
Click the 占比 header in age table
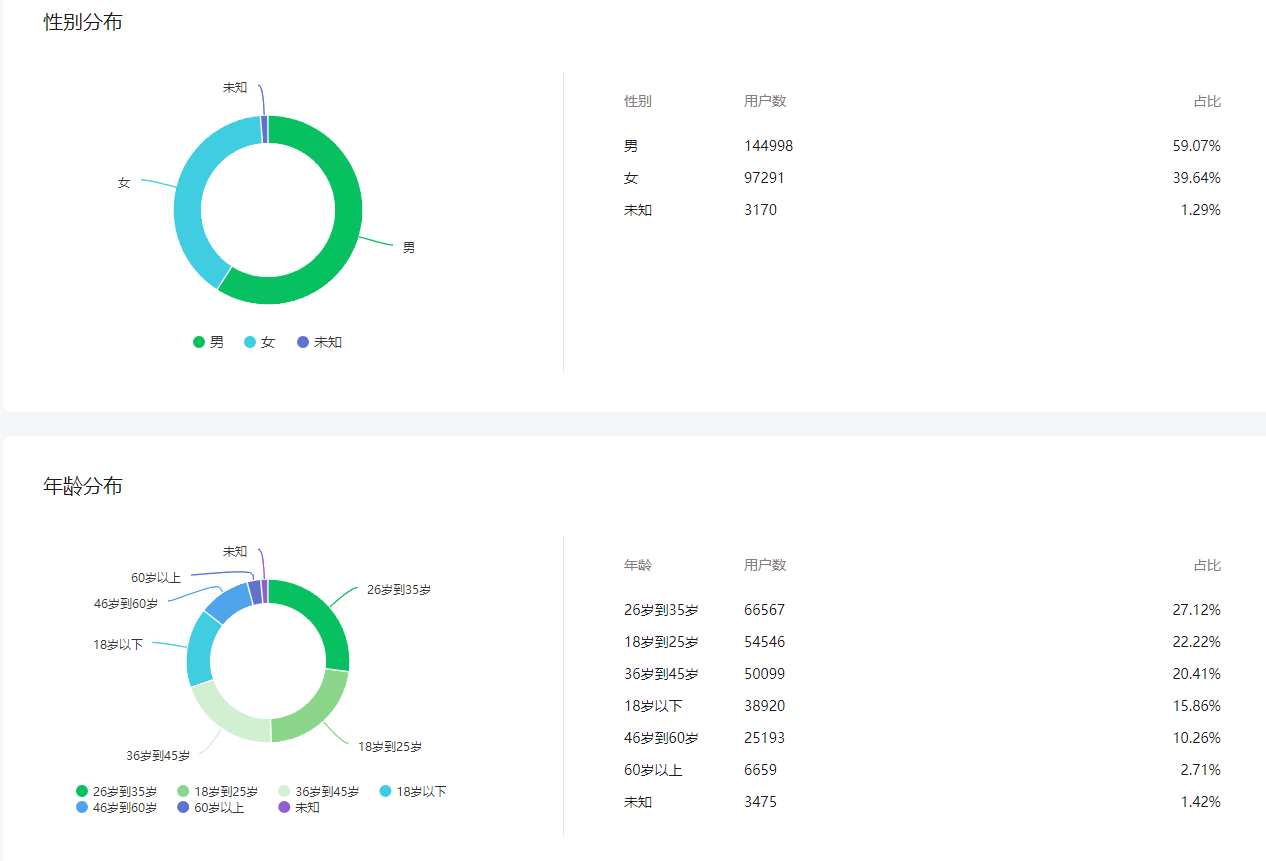pyautogui.click(x=1207, y=565)
